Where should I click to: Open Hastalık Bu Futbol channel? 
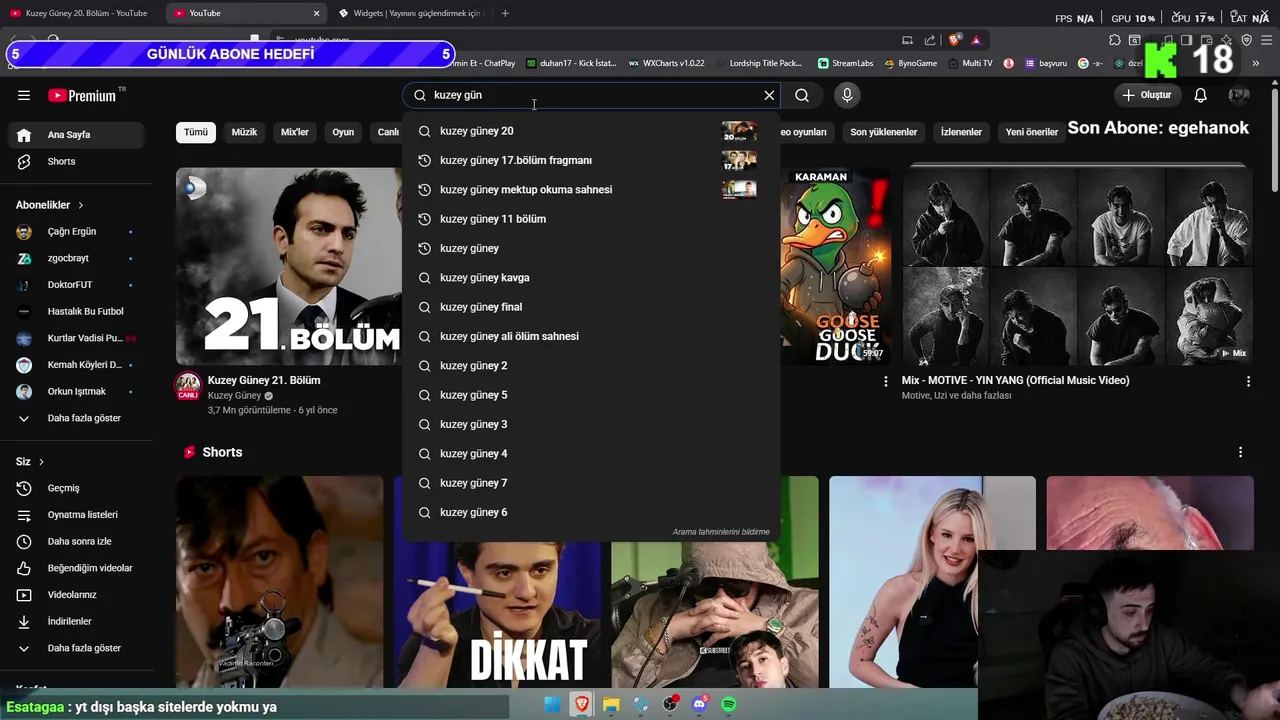(75, 311)
